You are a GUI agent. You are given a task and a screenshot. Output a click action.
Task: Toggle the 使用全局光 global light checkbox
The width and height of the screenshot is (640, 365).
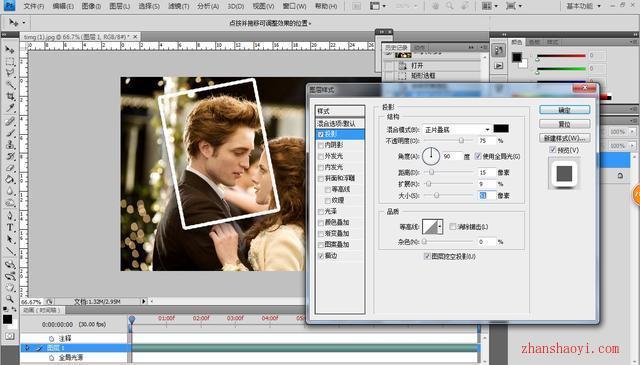click(478, 156)
